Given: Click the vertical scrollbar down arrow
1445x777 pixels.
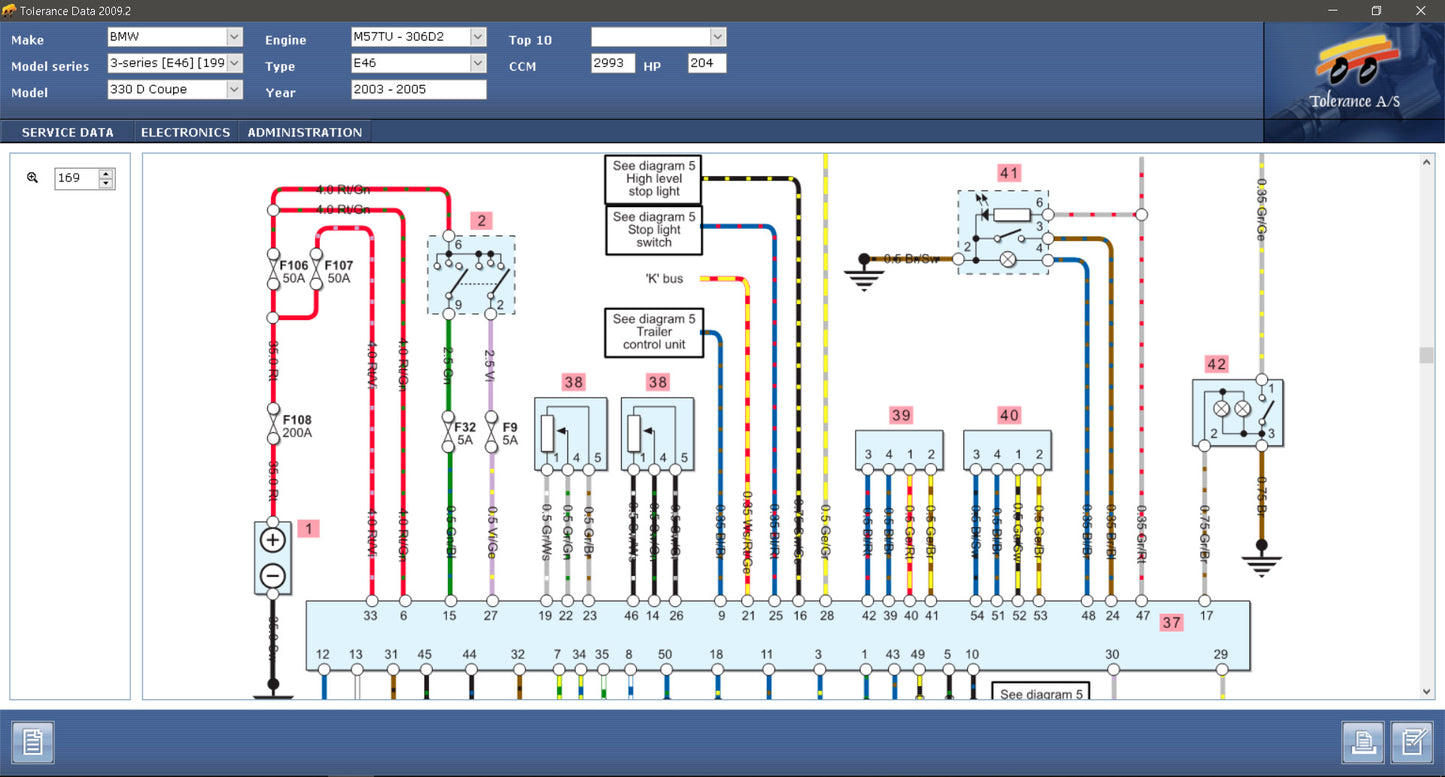Looking at the screenshot, I should coord(1427,691).
